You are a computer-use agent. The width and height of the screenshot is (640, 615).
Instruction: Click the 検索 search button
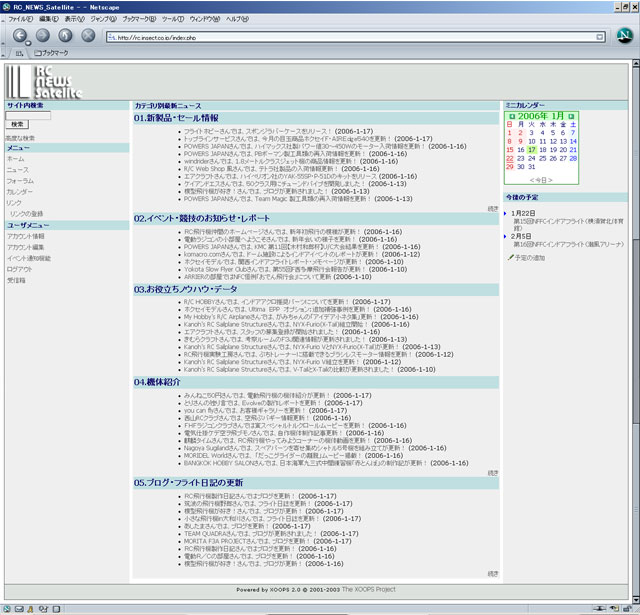(x=17, y=125)
